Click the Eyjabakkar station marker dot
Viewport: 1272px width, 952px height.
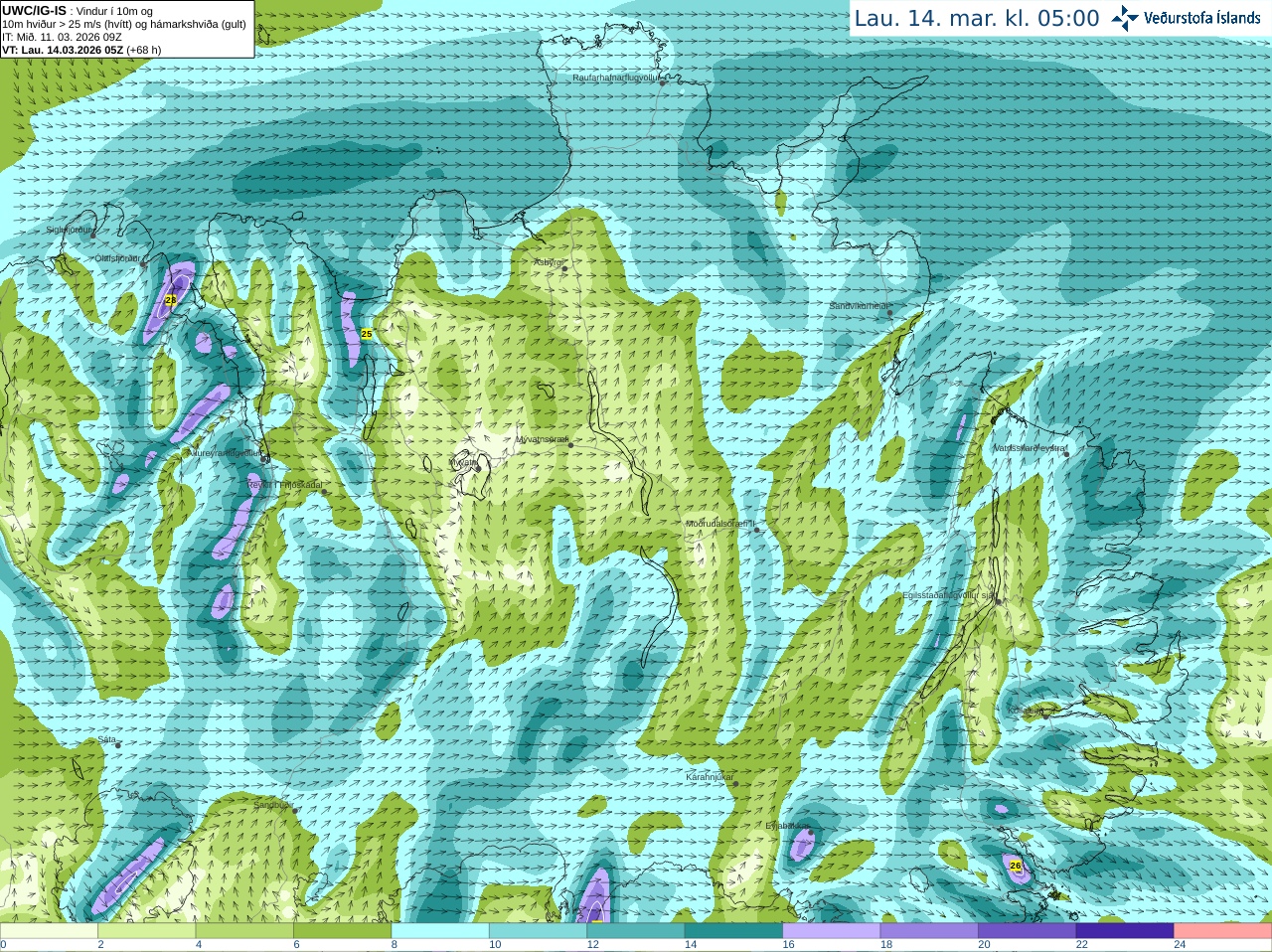click(811, 832)
